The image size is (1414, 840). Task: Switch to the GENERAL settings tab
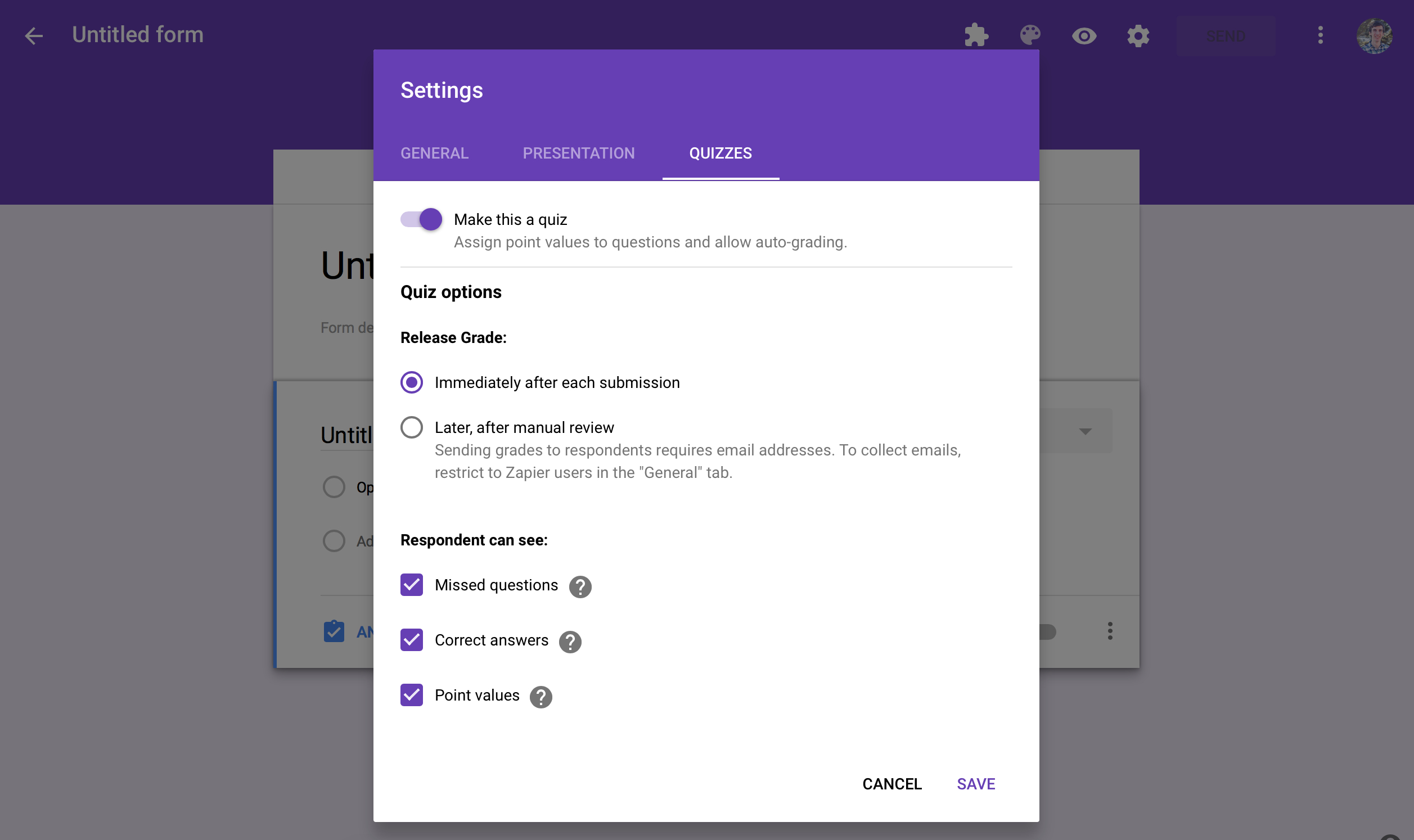pyautogui.click(x=433, y=153)
